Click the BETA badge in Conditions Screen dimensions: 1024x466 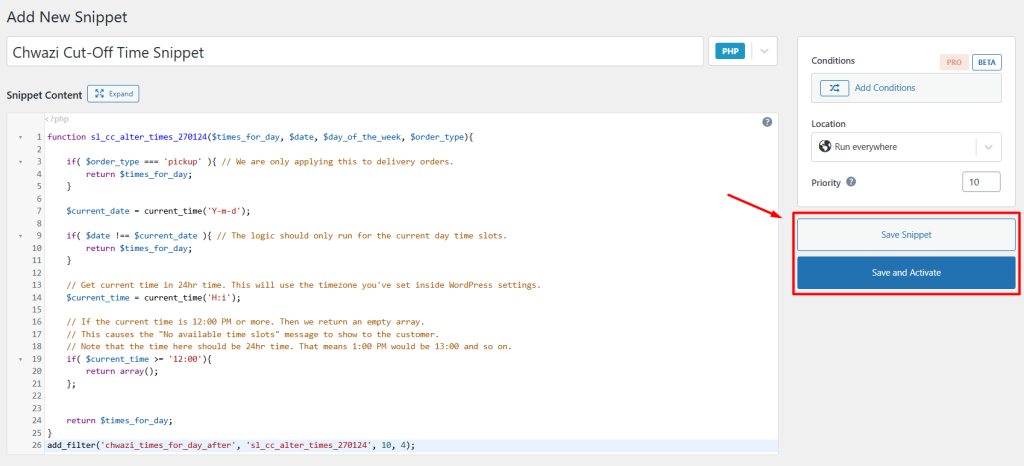[987, 63]
